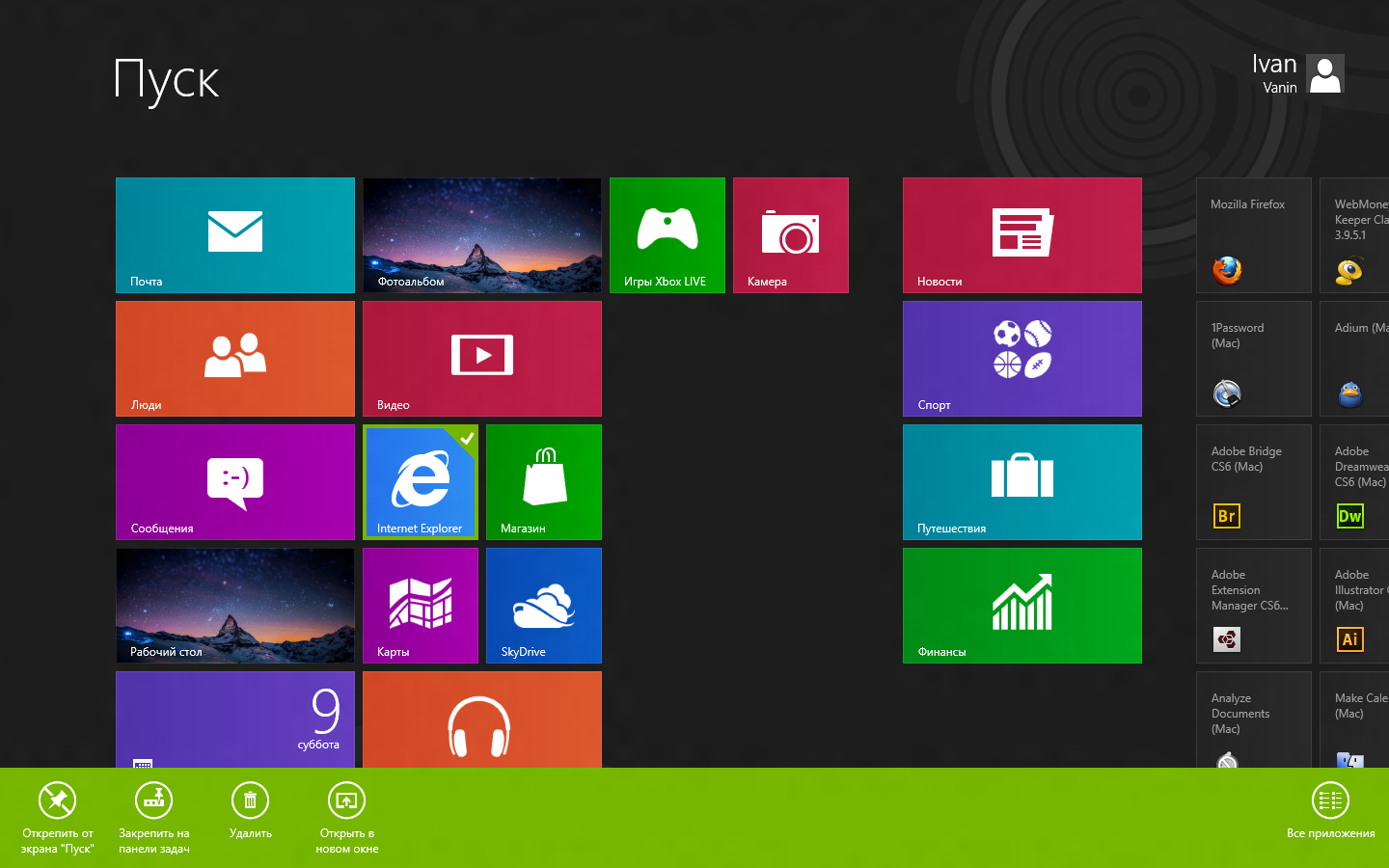This screenshot has width=1389, height=868.
Task: Click Закрепить на панели задач button
Action: [154, 818]
